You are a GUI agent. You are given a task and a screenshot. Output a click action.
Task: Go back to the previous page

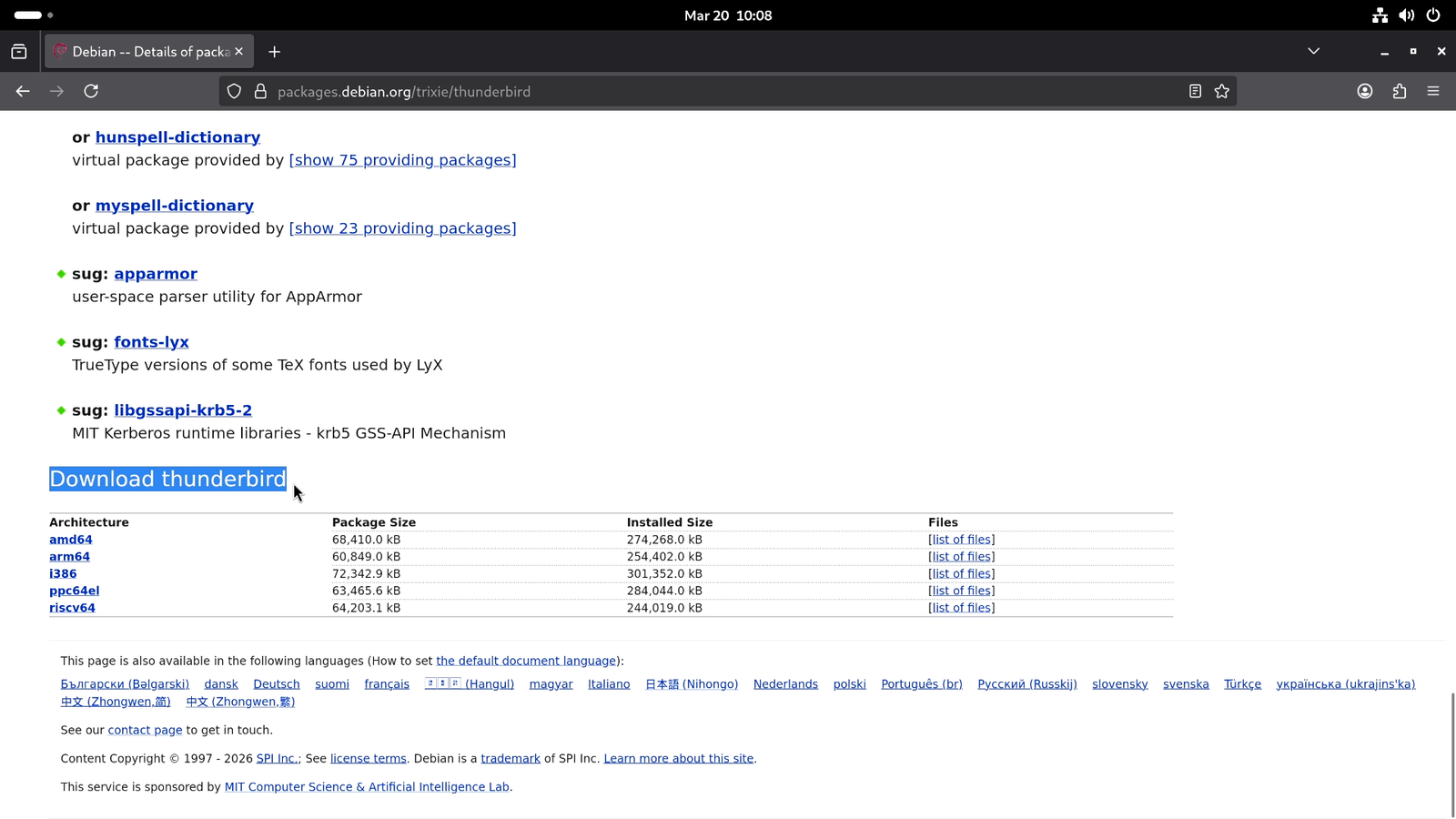point(23,91)
